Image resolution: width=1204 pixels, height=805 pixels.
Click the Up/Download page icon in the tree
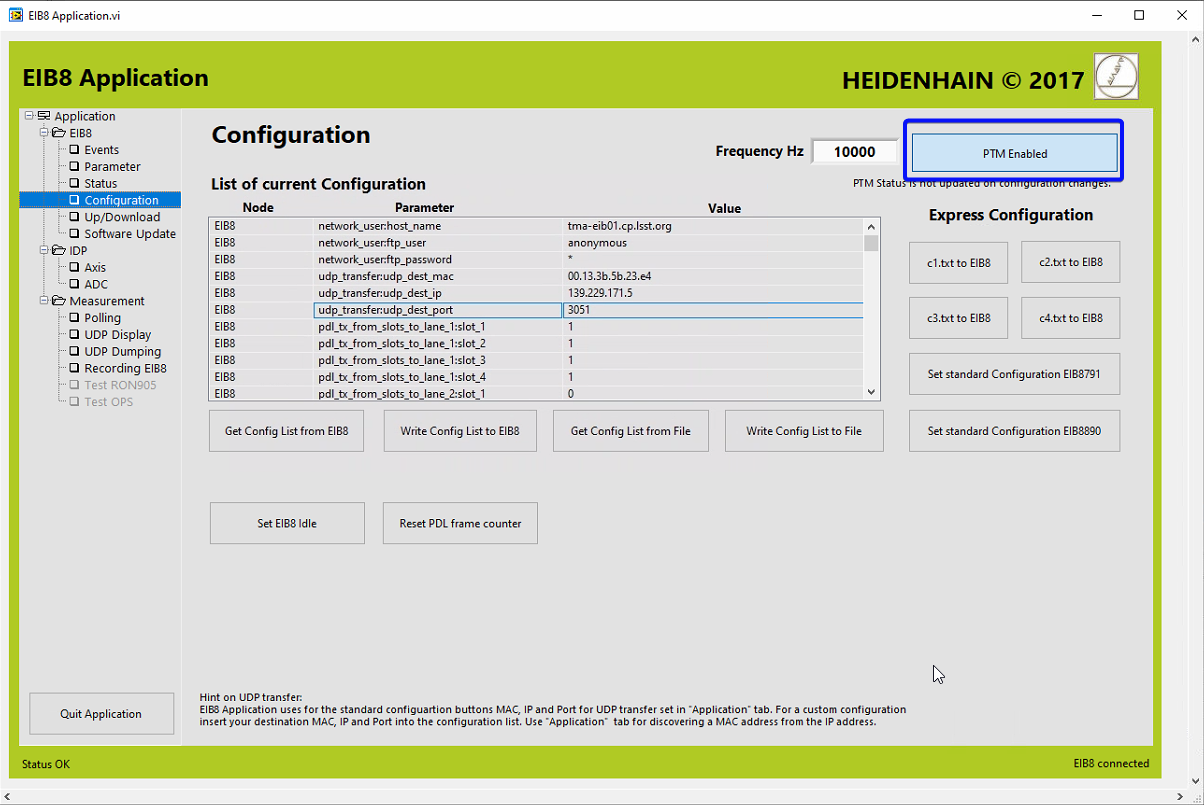[x=74, y=217]
